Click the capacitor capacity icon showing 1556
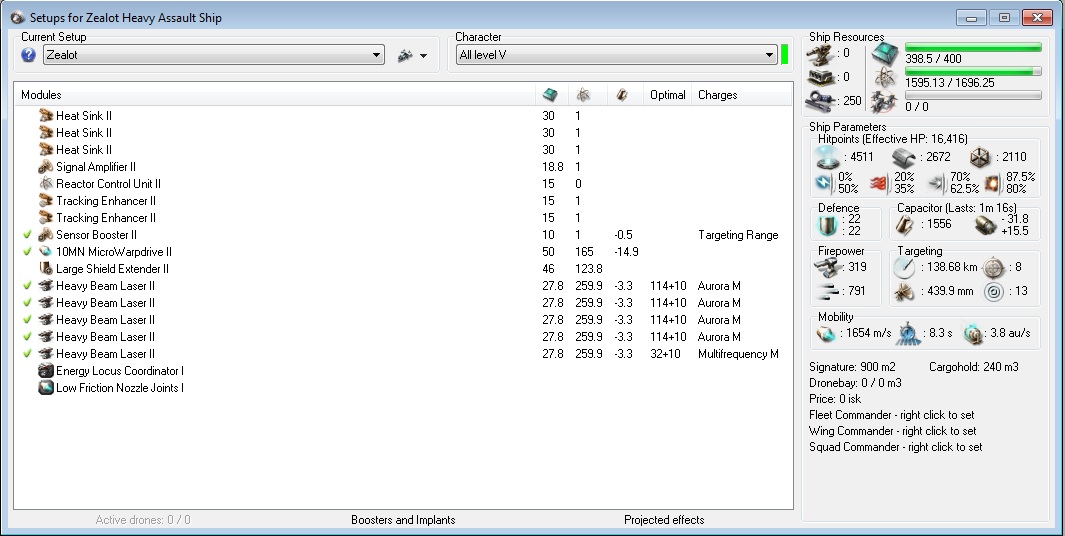1065x536 pixels. click(x=905, y=225)
